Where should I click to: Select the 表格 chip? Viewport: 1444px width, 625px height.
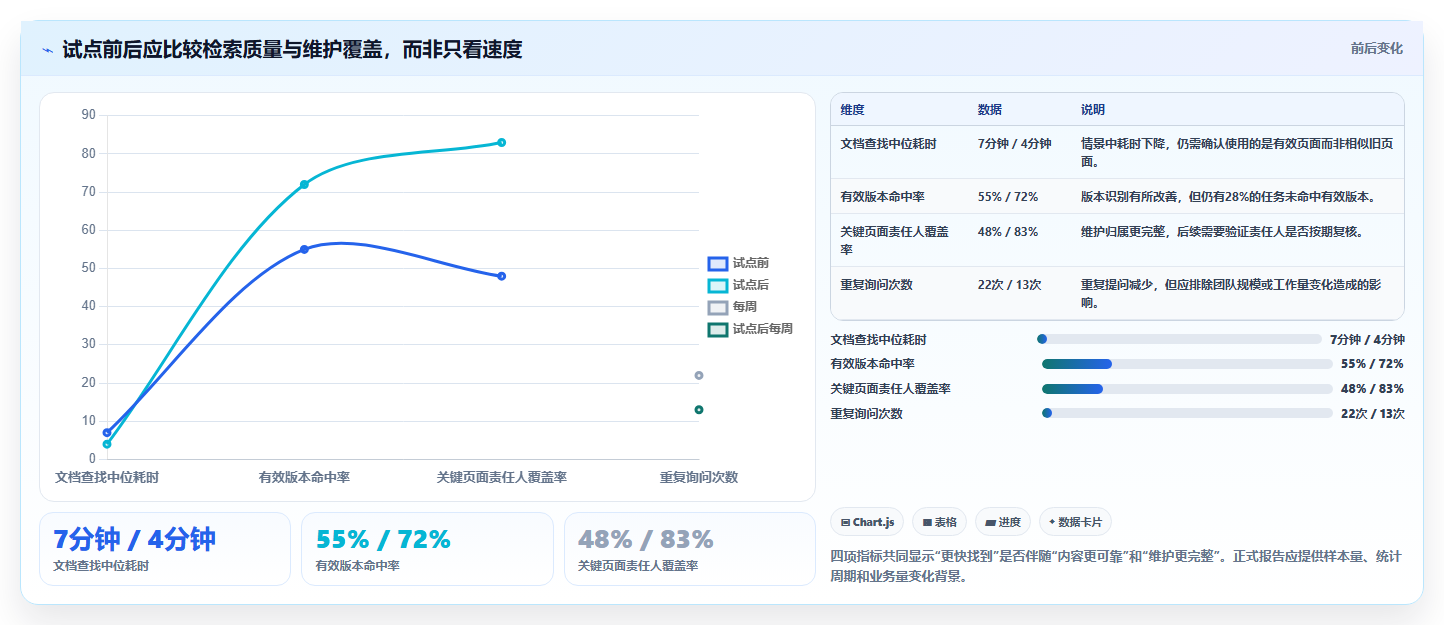[x=939, y=522]
